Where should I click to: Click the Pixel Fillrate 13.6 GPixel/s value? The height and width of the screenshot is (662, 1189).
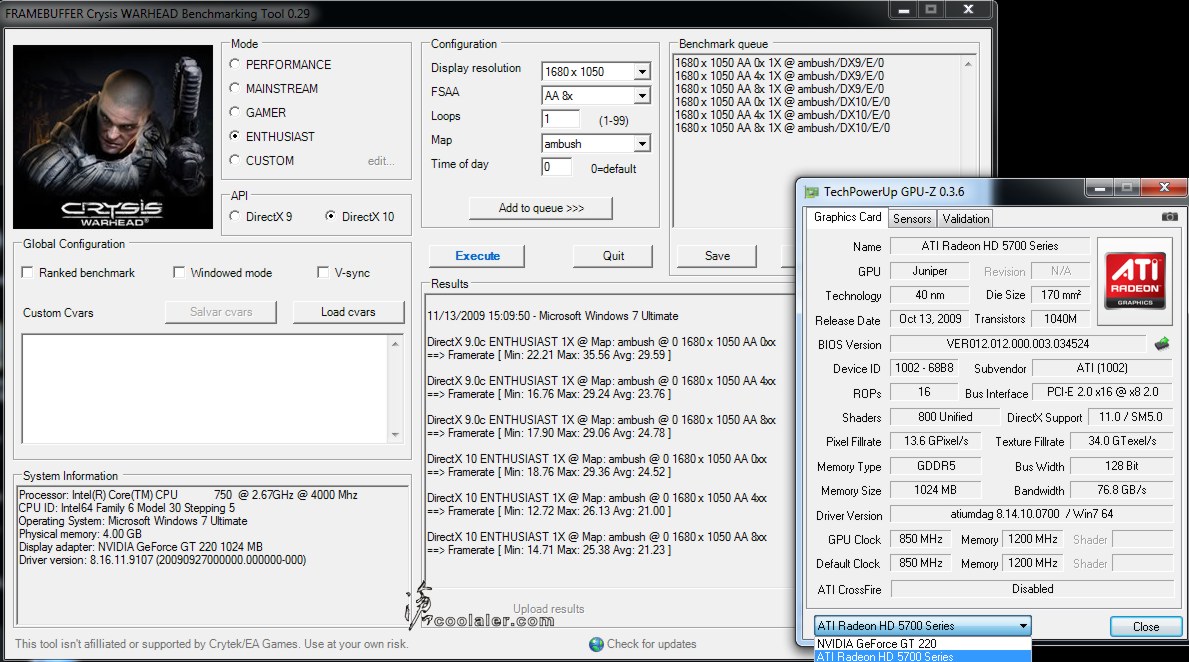936,441
